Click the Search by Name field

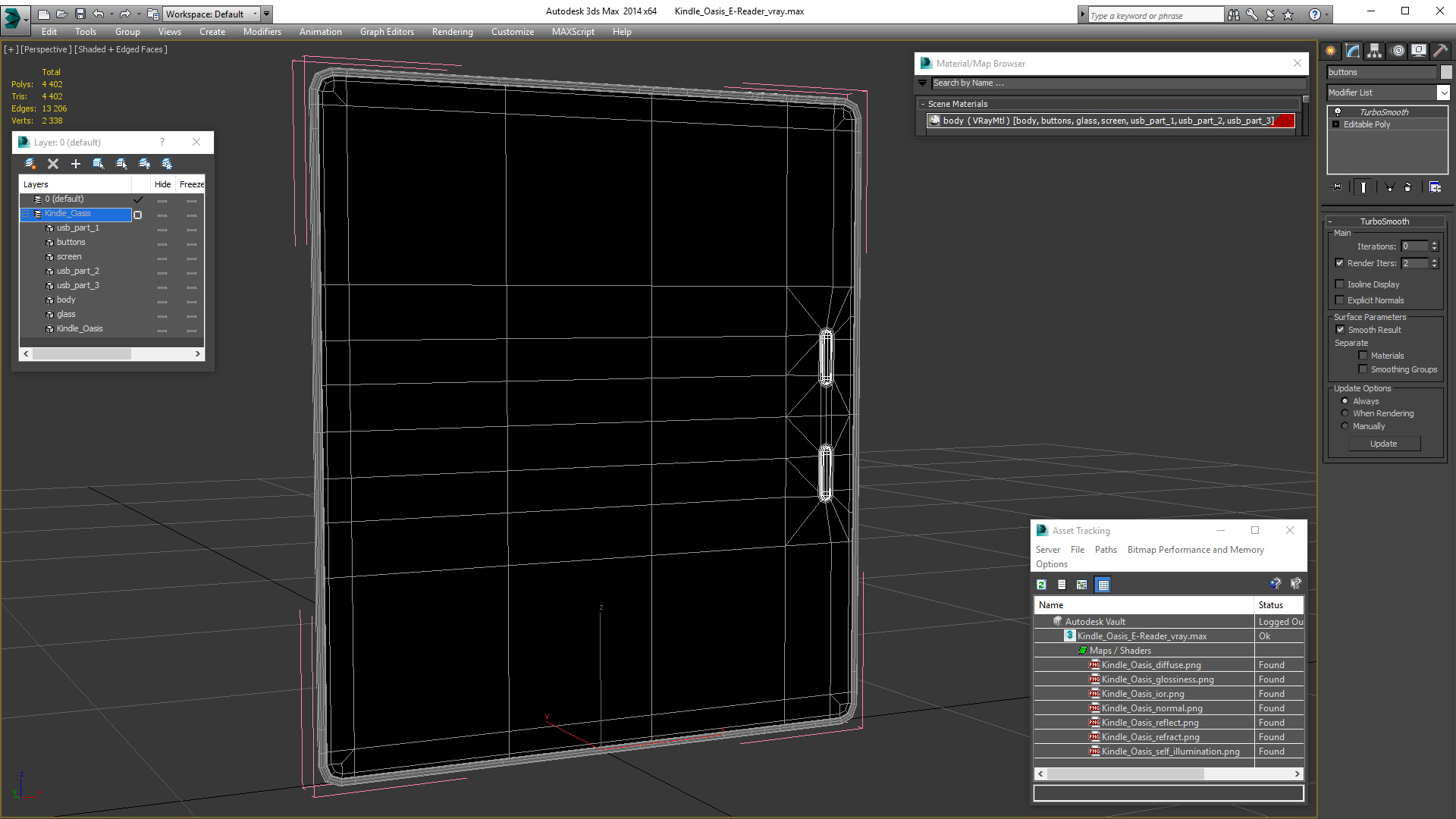[1119, 83]
